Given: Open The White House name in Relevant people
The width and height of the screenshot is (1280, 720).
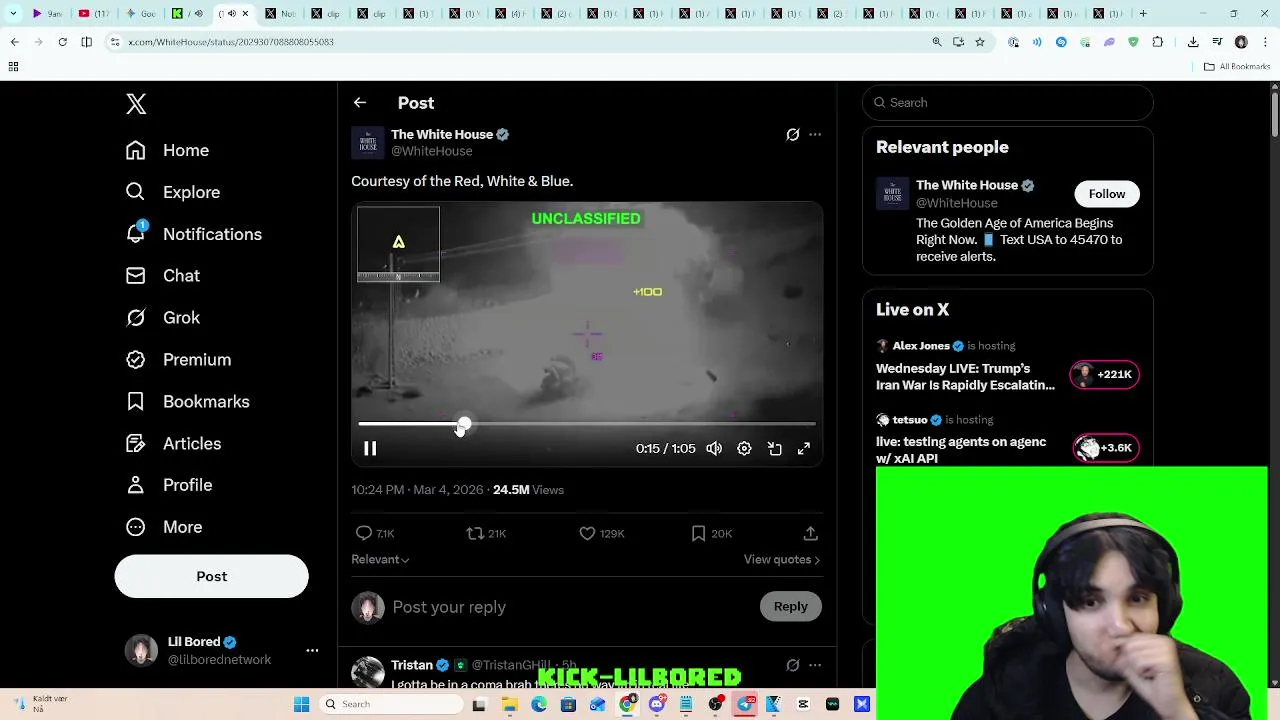Looking at the screenshot, I should [x=967, y=185].
